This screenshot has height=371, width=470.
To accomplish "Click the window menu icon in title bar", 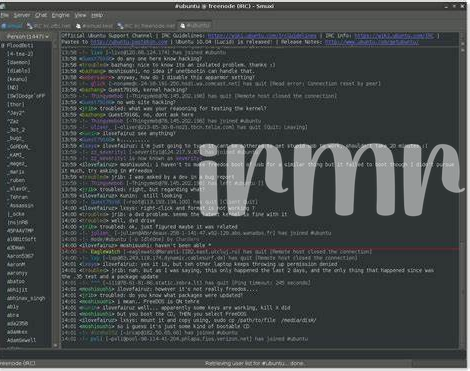I will (x=3, y=6).
